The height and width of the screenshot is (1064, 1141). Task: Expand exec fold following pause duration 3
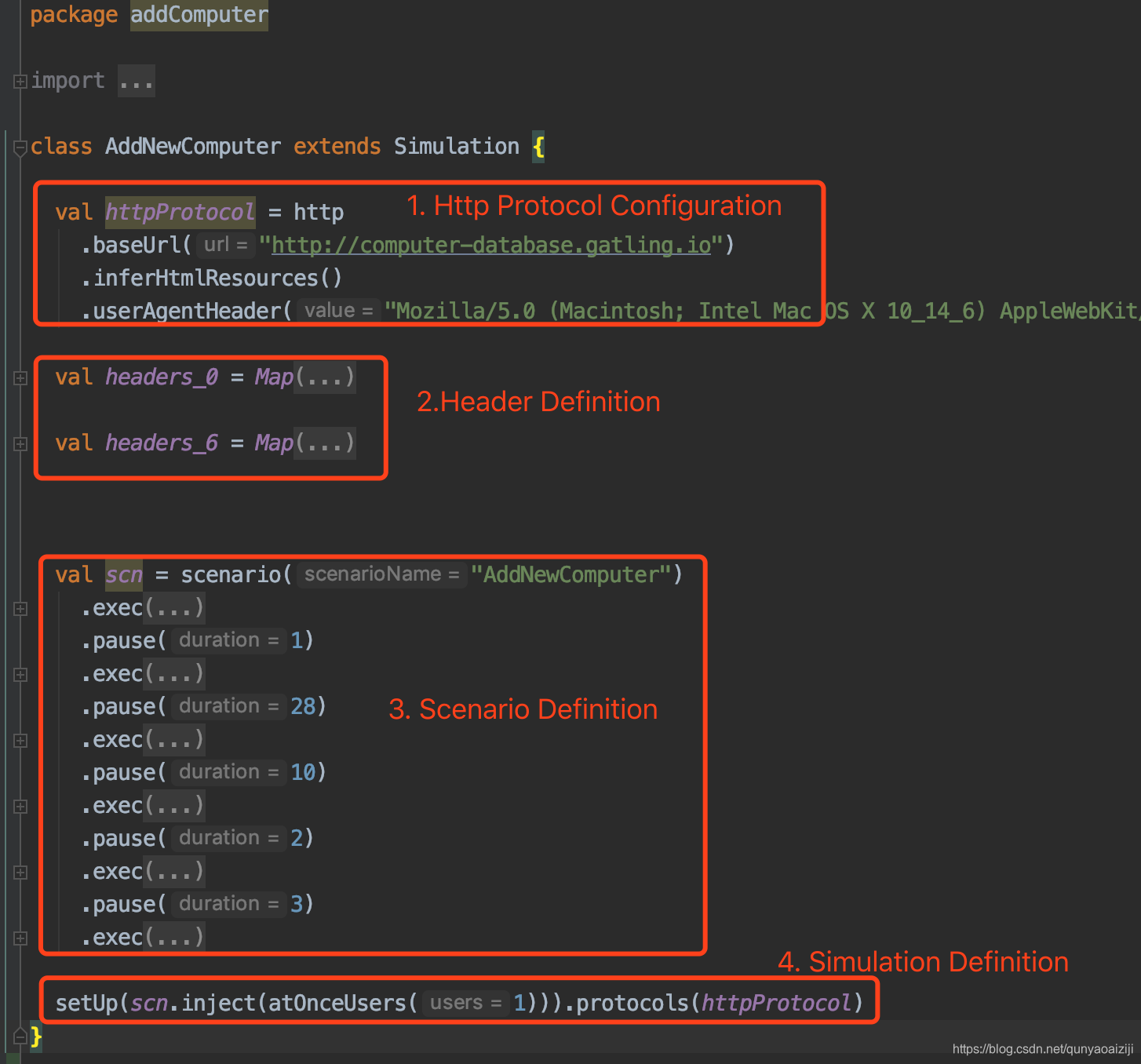click(x=20, y=938)
